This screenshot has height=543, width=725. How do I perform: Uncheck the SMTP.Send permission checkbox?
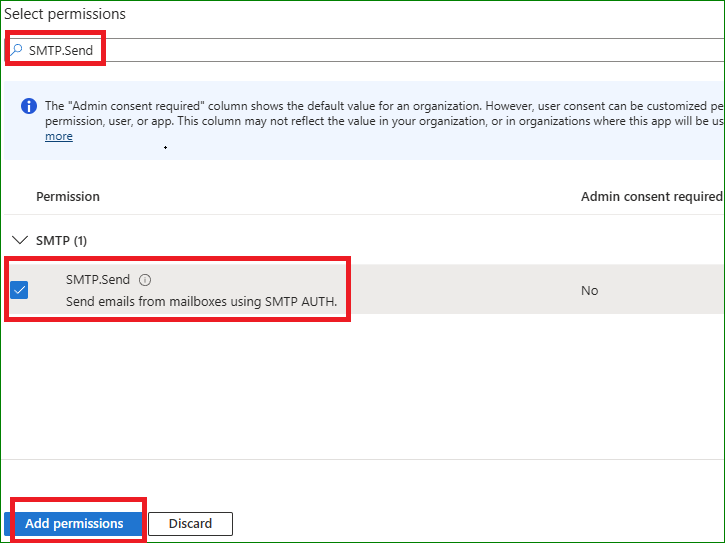19,290
